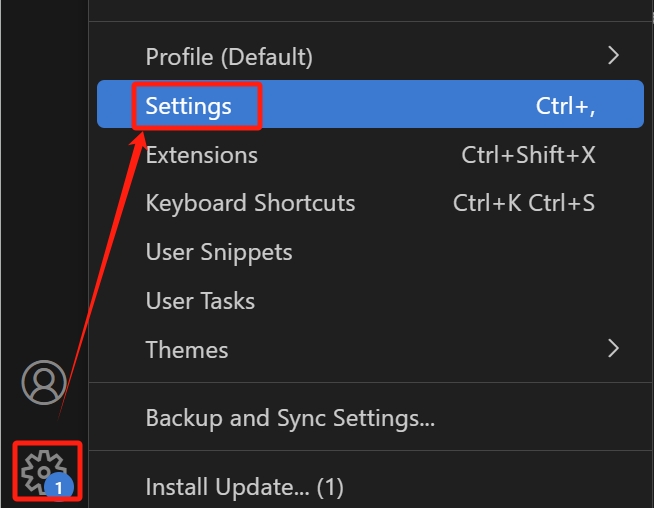Click the Ctrl+, shortcut hint
The height and width of the screenshot is (508, 654).
pos(565,106)
